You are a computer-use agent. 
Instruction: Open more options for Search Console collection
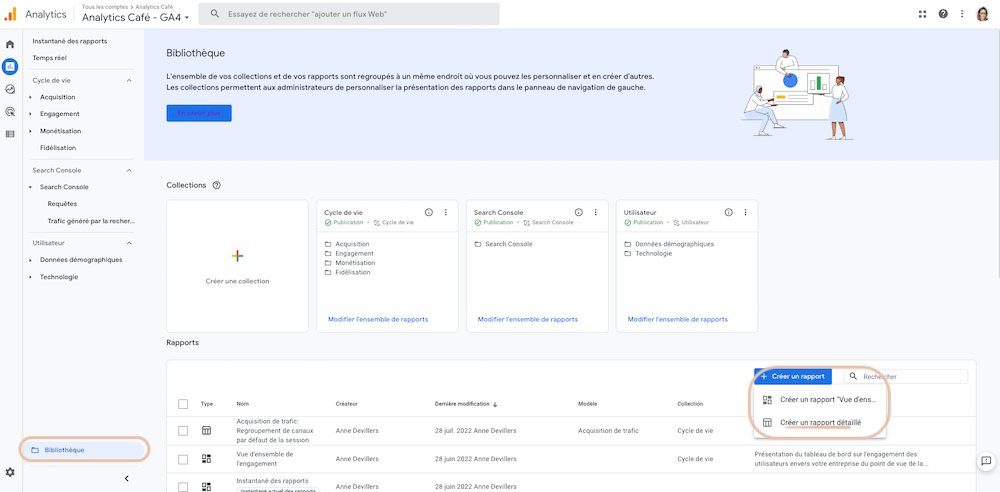pyautogui.click(x=596, y=212)
